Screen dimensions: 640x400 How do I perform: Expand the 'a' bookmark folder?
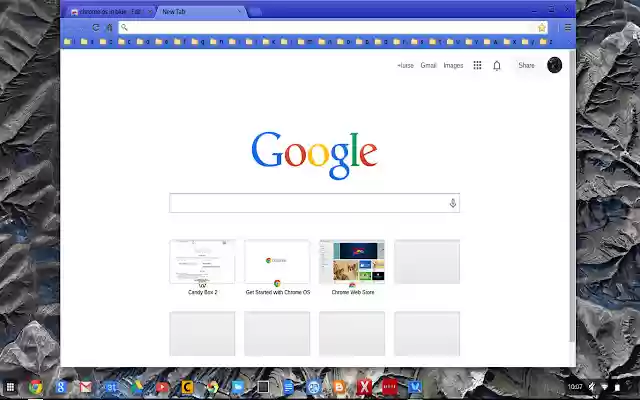click(x=87, y=42)
